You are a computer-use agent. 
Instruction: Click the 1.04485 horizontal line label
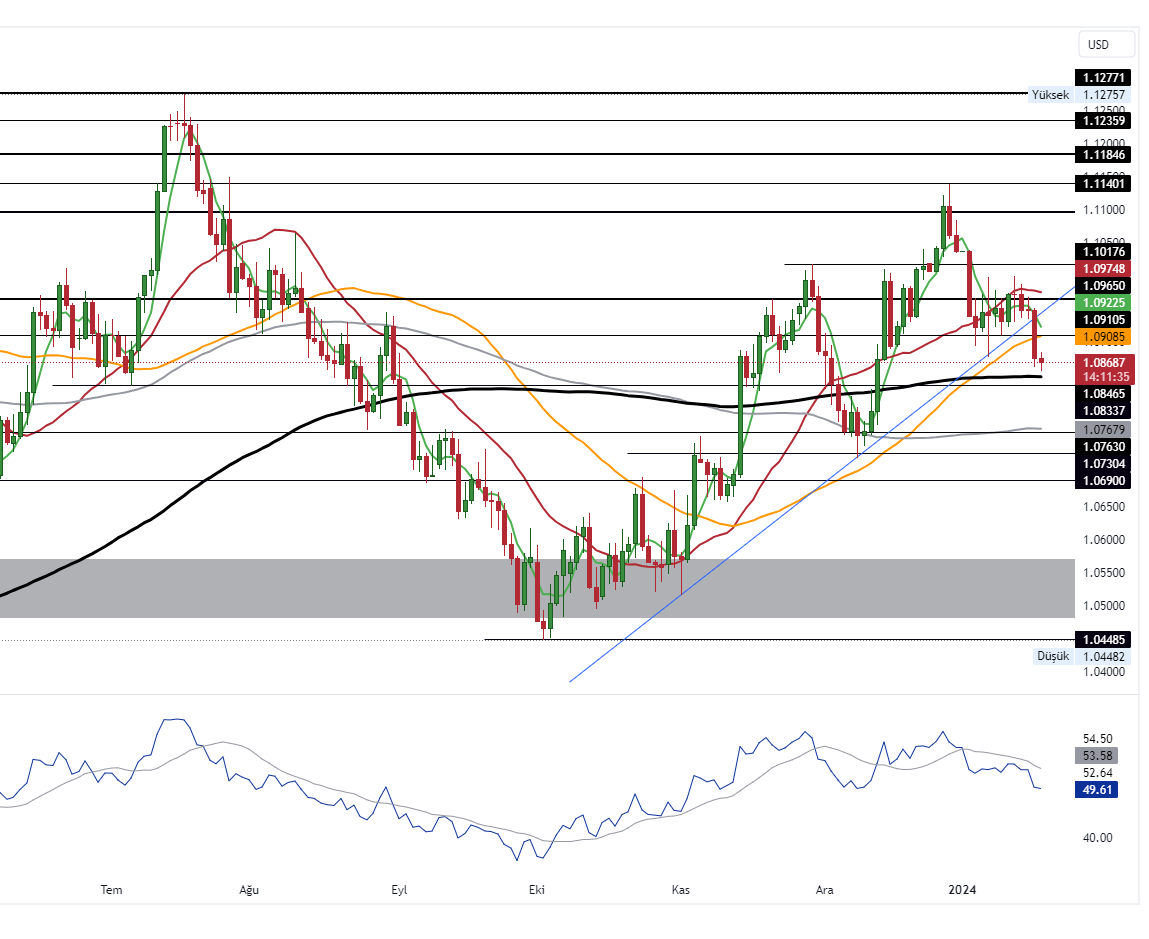click(x=1103, y=639)
